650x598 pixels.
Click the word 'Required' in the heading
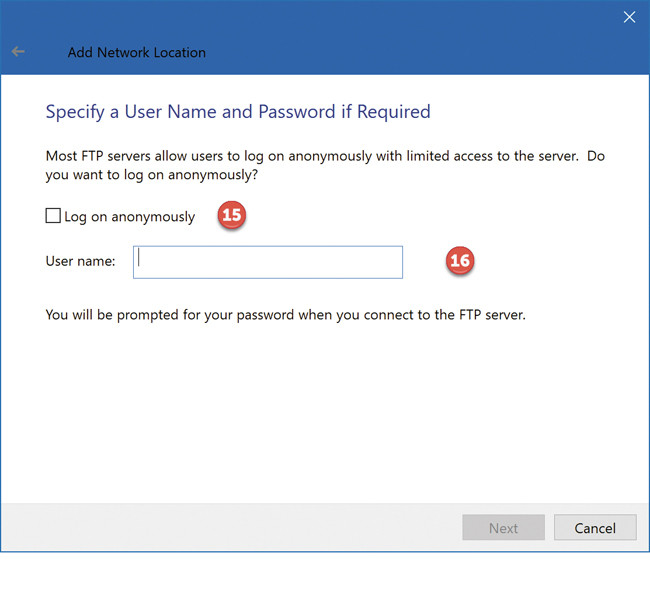click(391, 111)
